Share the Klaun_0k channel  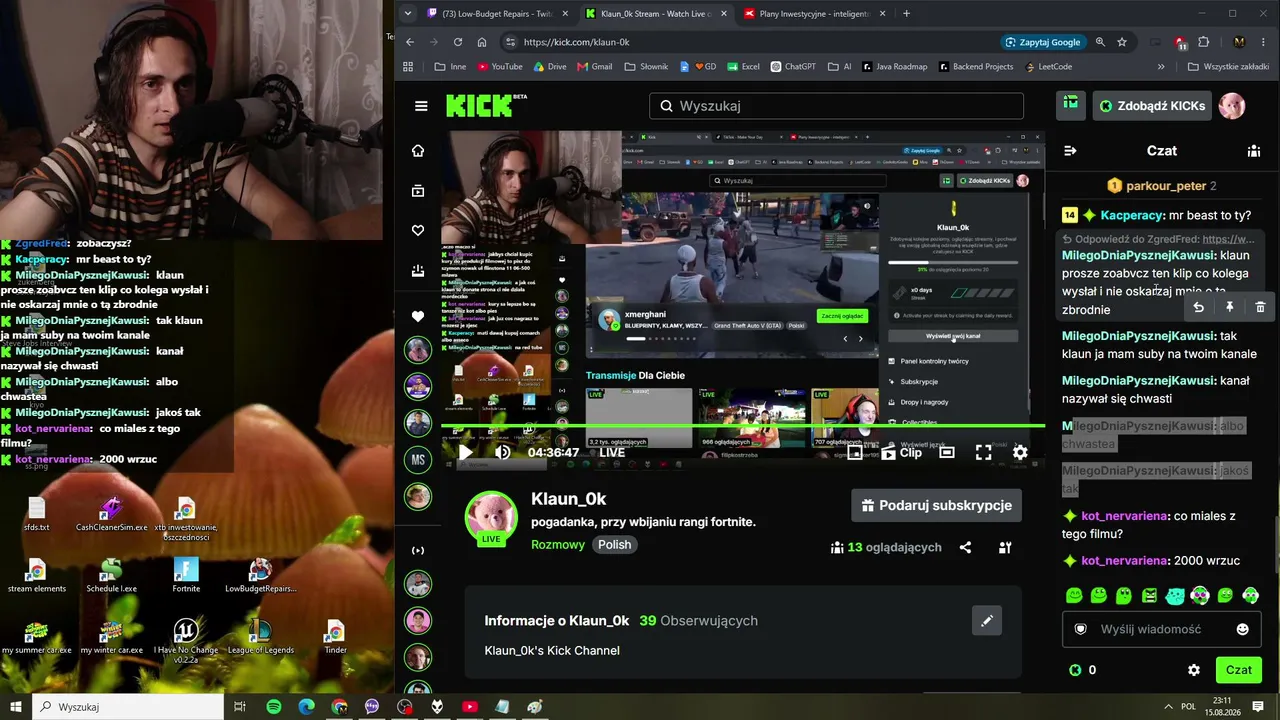tap(965, 547)
